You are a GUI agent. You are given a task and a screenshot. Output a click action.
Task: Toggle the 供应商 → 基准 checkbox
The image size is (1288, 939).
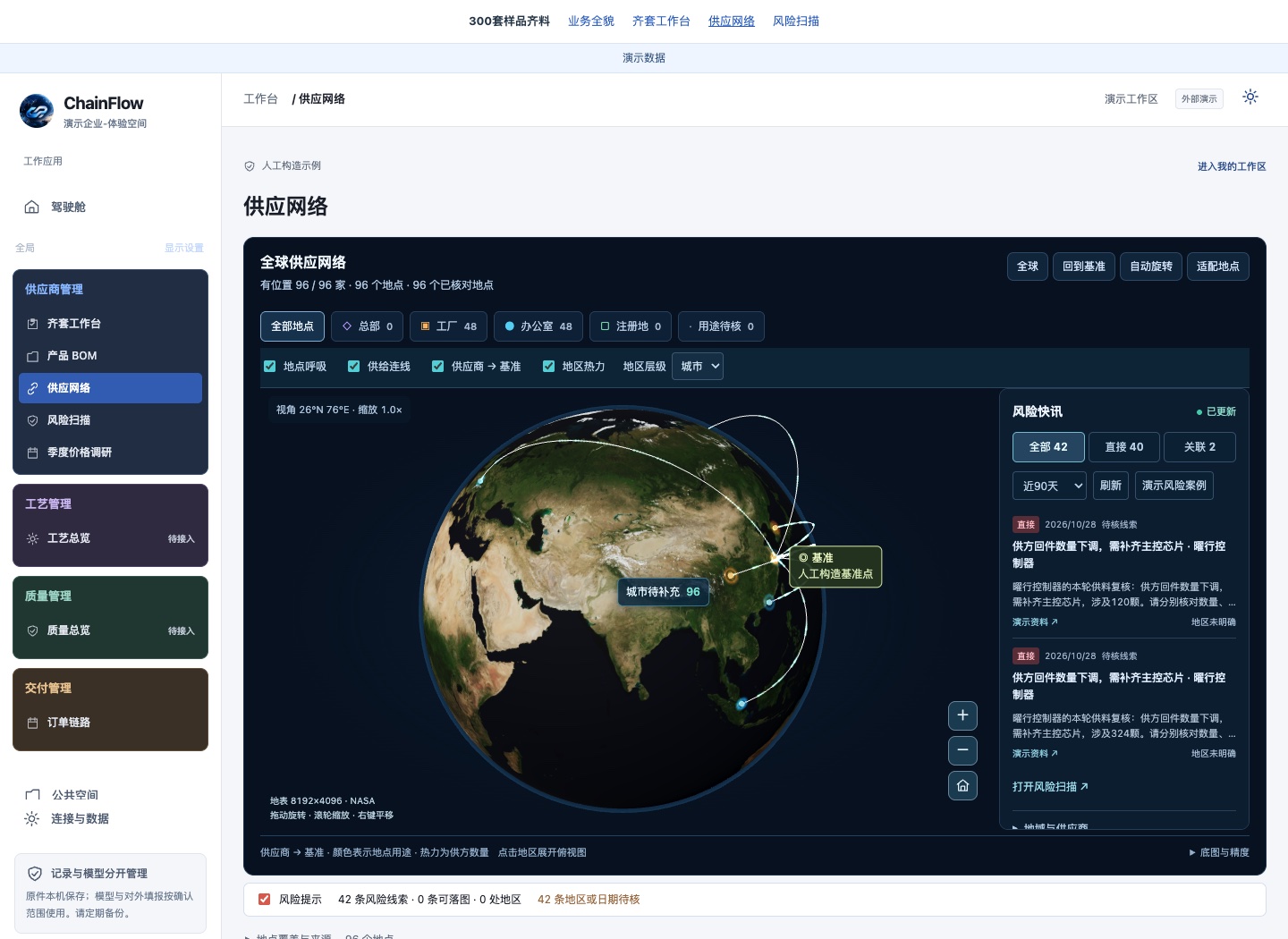[437, 366]
